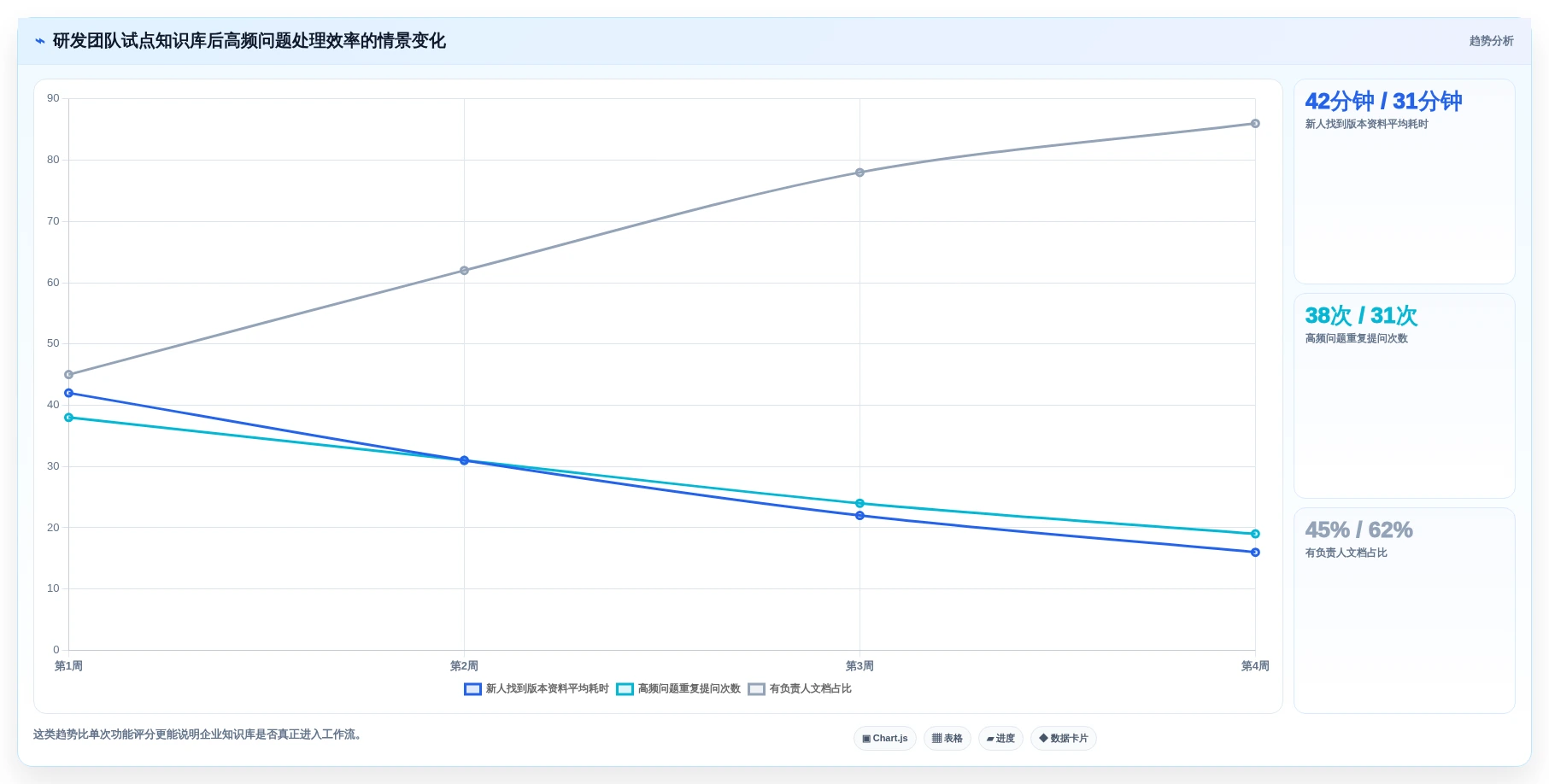This screenshot has height=784, width=1549.
Task: Click blue data point at 第1周 (42)
Action: [69, 393]
